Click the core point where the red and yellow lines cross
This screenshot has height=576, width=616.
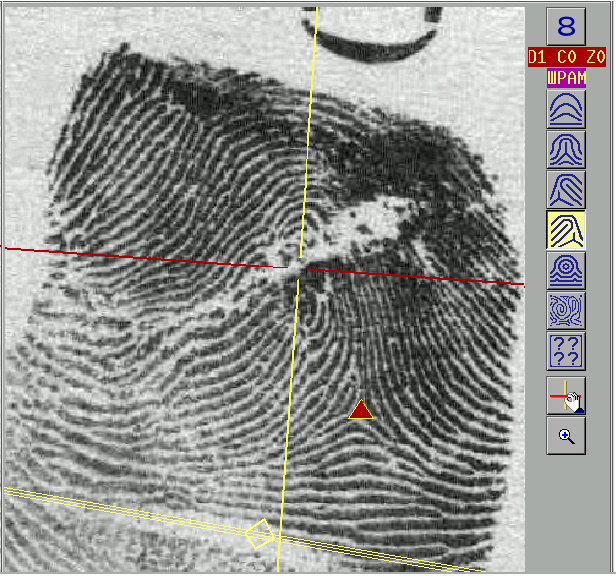point(299,269)
